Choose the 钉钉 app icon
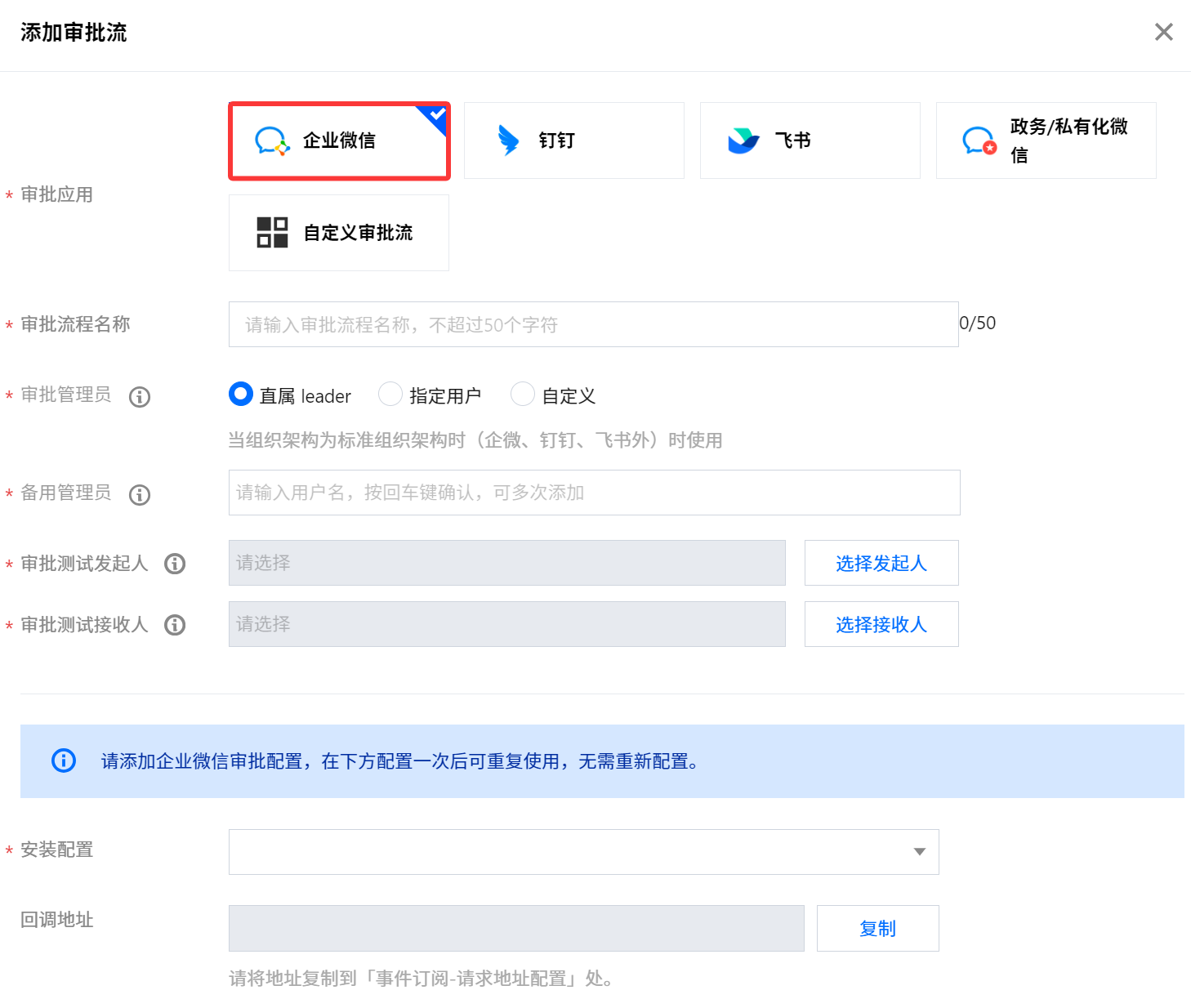The width and height of the screenshot is (1191, 1008). [x=508, y=140]
